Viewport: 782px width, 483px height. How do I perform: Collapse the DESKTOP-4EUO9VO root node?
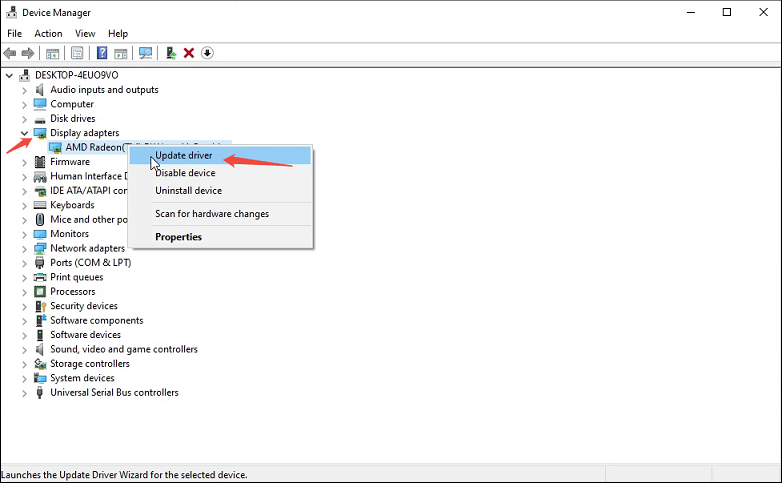[9, 76]
